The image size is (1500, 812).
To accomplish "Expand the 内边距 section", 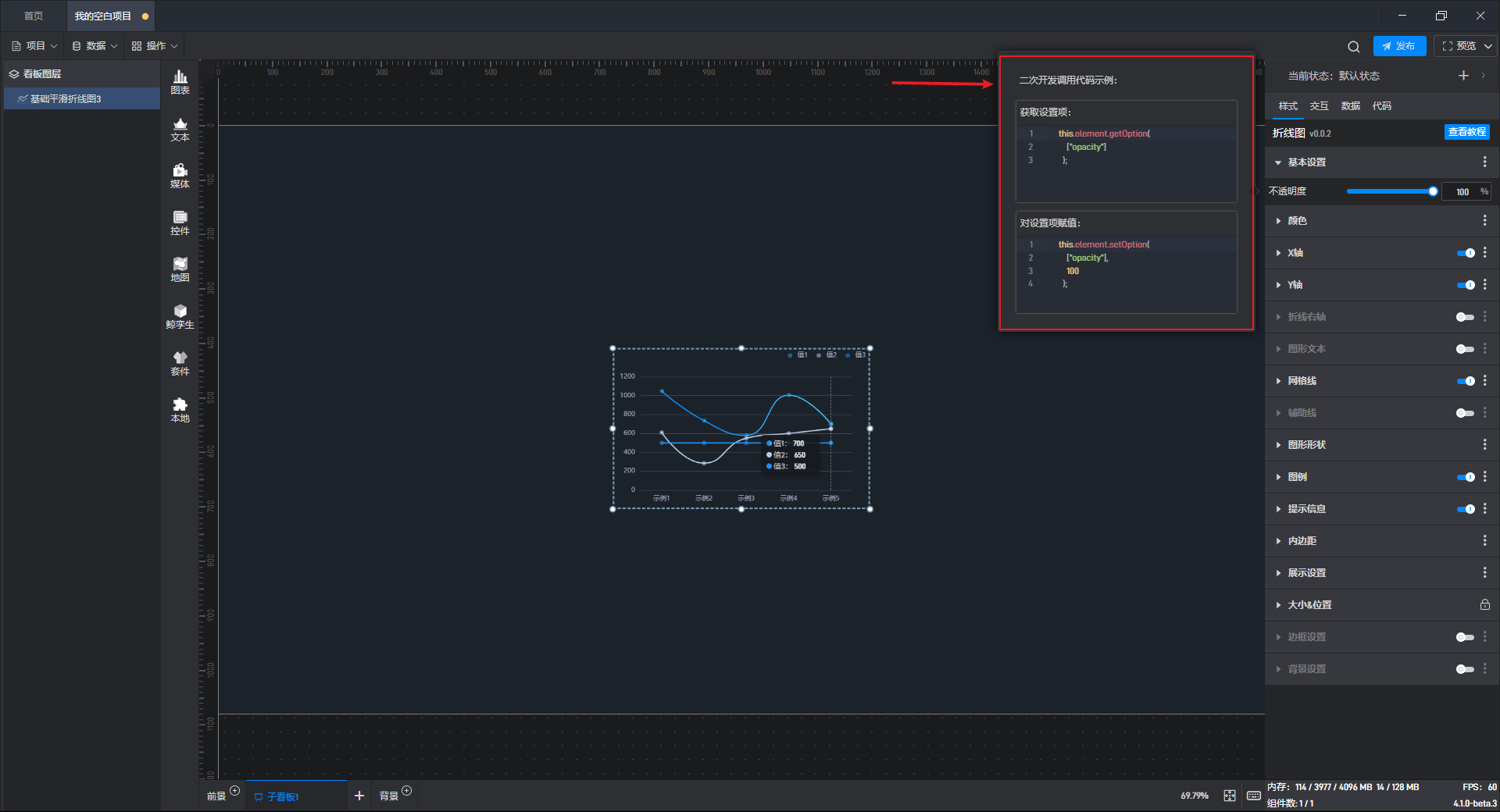I will [1278, 541].
